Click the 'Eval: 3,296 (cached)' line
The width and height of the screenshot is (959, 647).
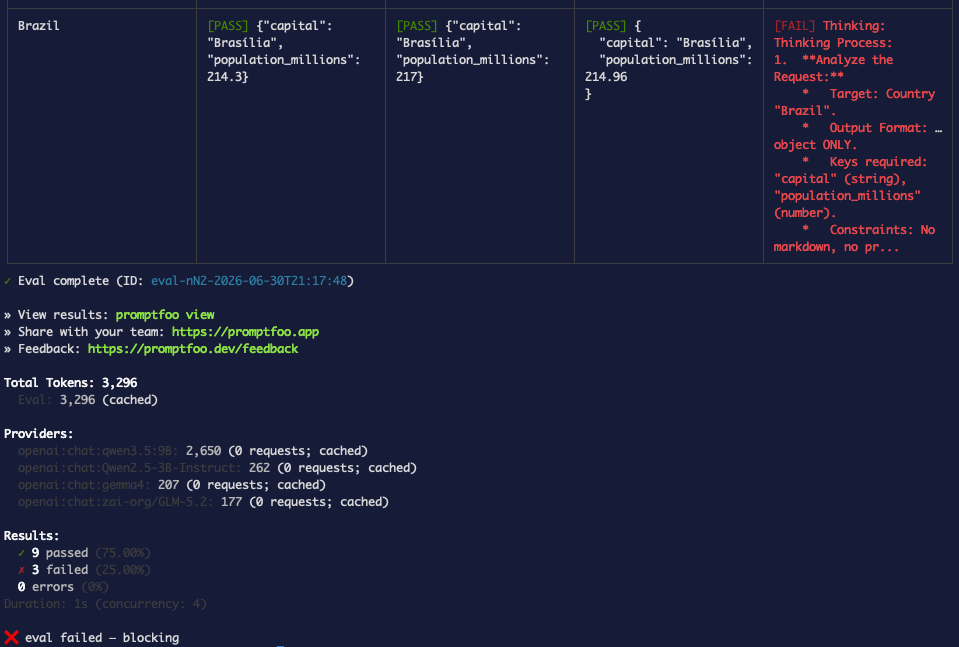point(87,400)
